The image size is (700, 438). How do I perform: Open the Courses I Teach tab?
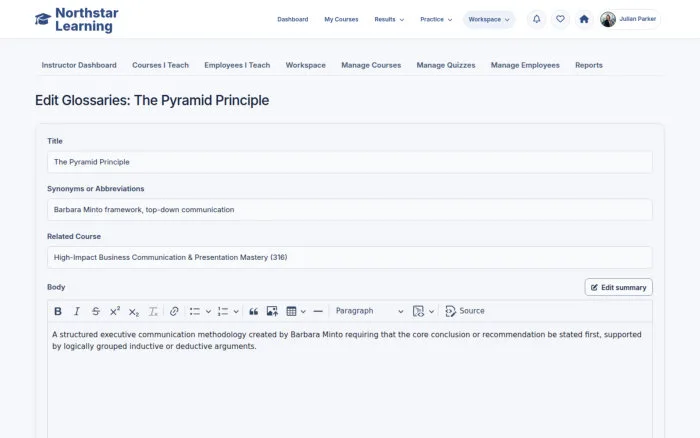(x=160, y=65)
